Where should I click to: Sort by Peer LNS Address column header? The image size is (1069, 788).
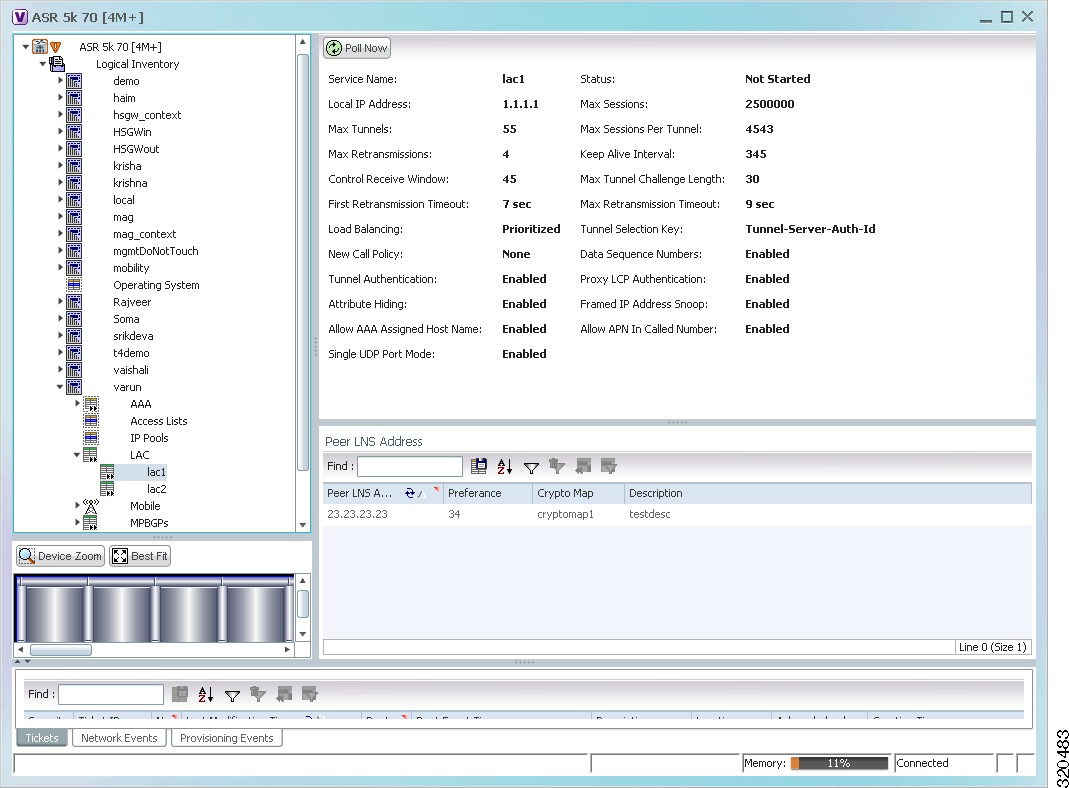pos(382,493)
